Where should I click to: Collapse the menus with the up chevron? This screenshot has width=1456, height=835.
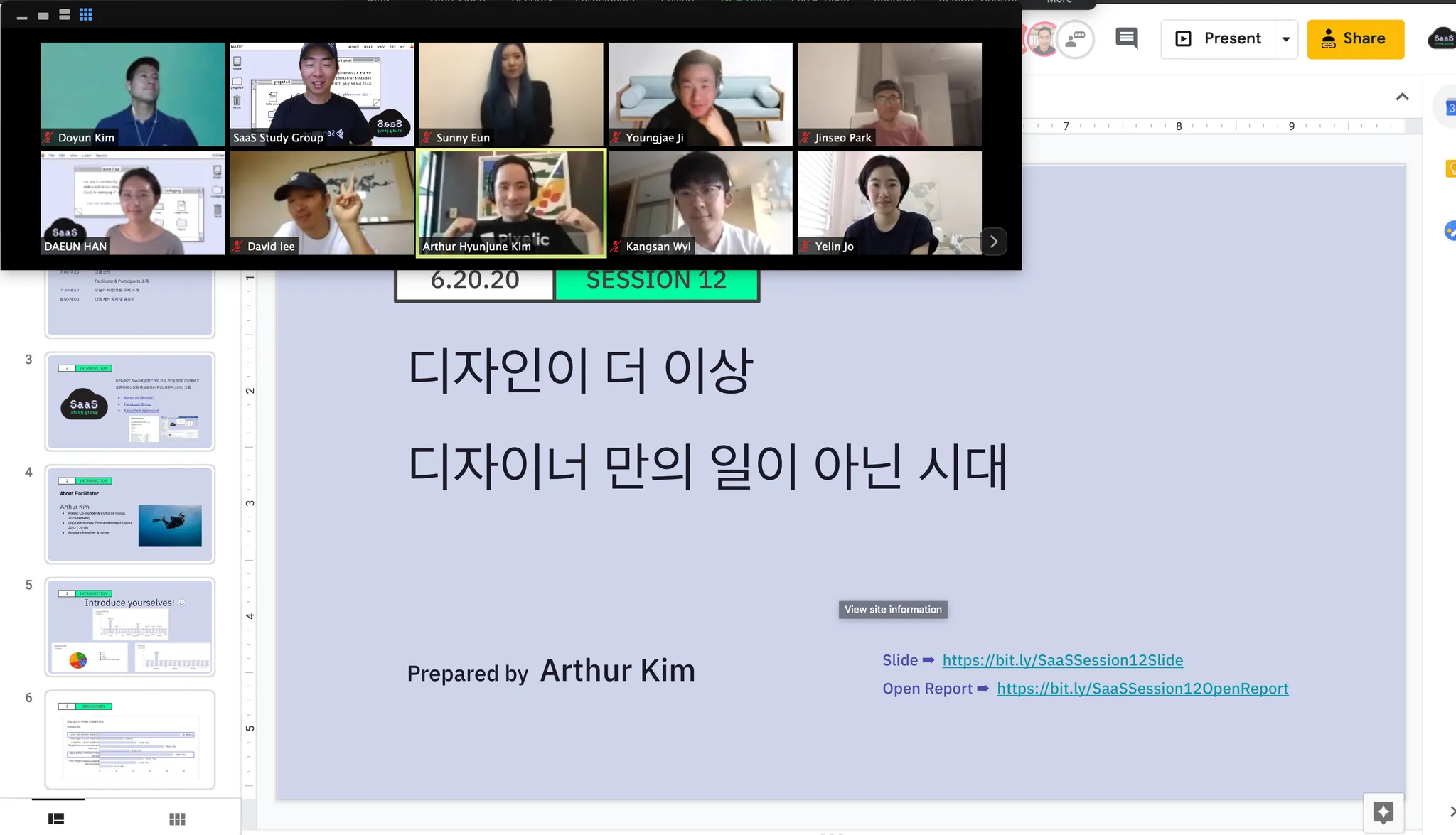click(x=1402, y=97)
